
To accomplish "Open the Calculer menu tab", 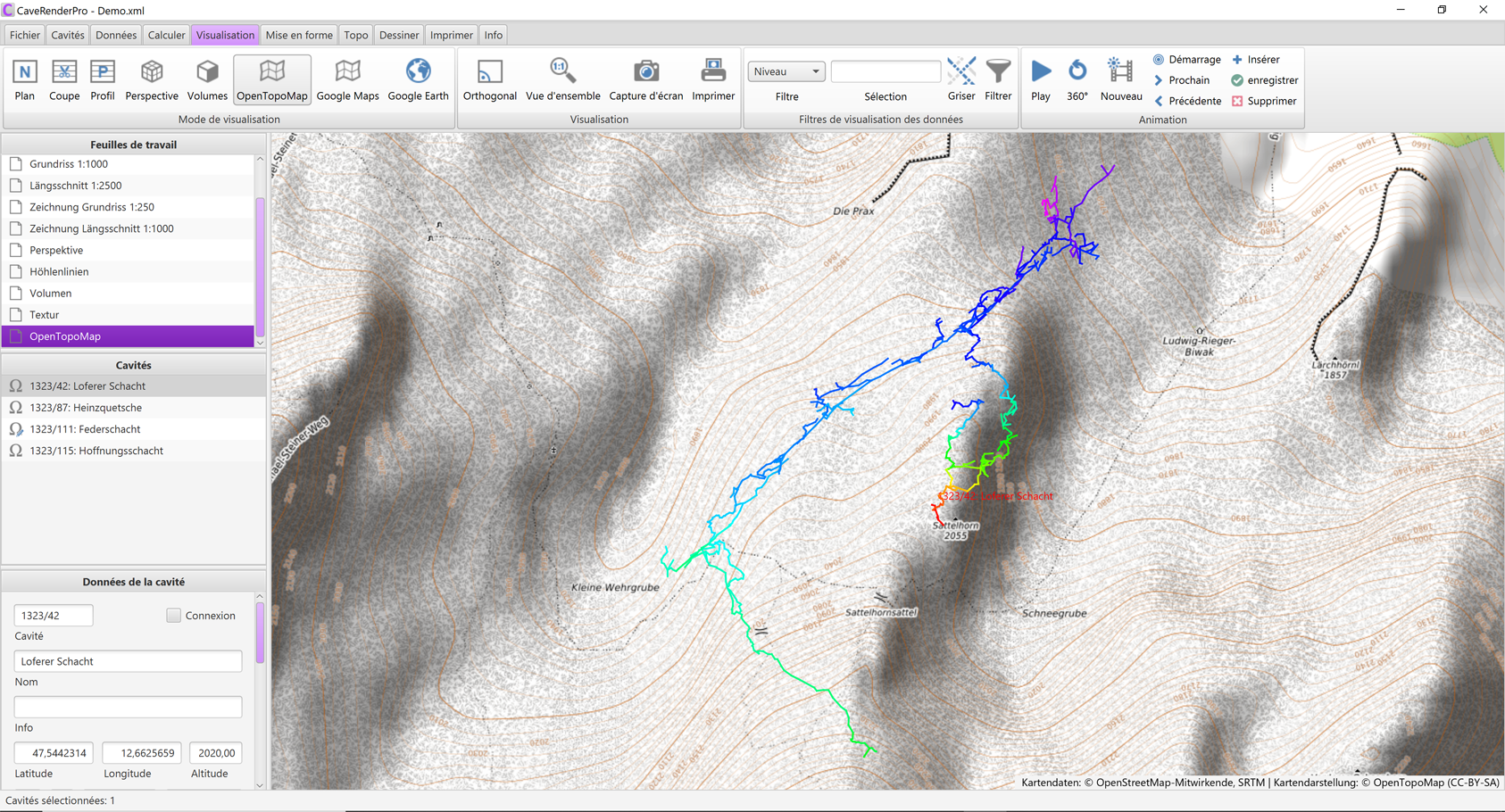I will 166,35.
